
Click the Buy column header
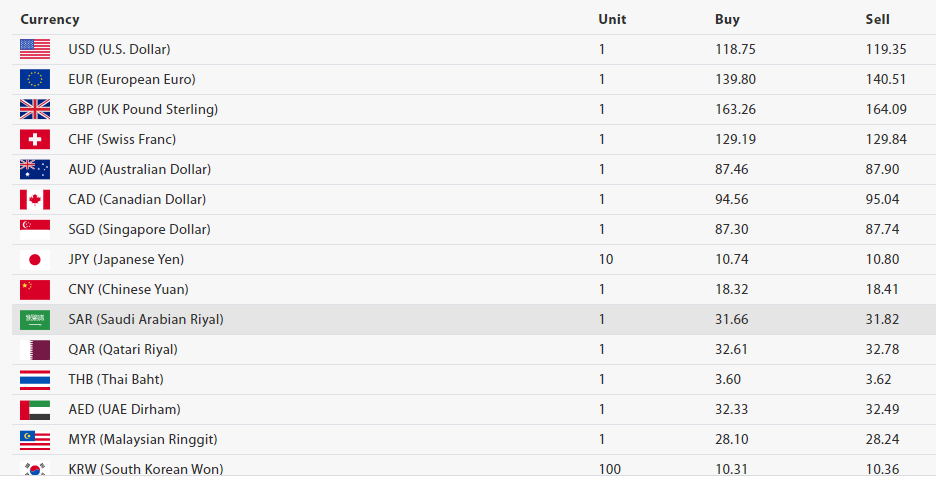tap(727, 19)
